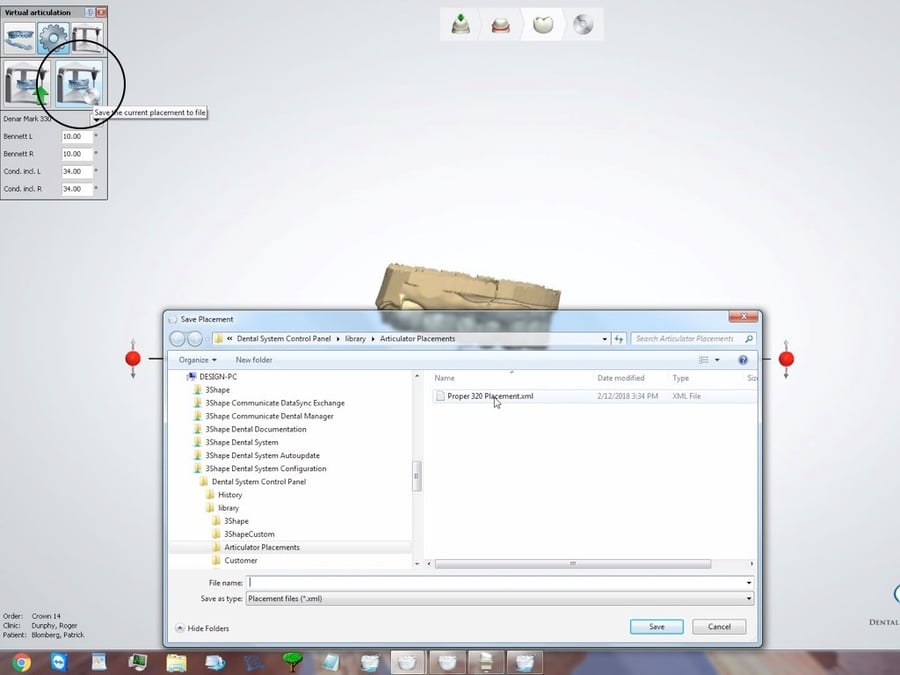
Task: Expand the Save as type dropdown
Action: (748, 598)
